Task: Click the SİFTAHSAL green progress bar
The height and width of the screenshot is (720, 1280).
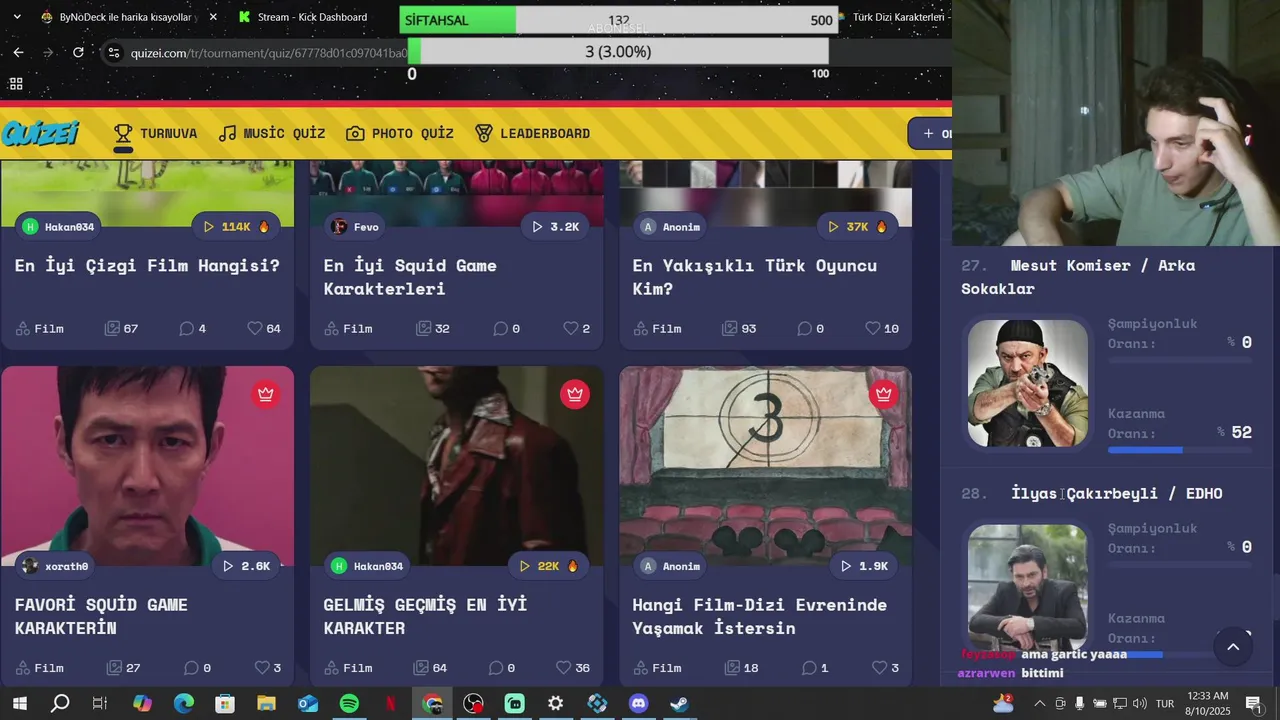Action: (x=457, y=20)
